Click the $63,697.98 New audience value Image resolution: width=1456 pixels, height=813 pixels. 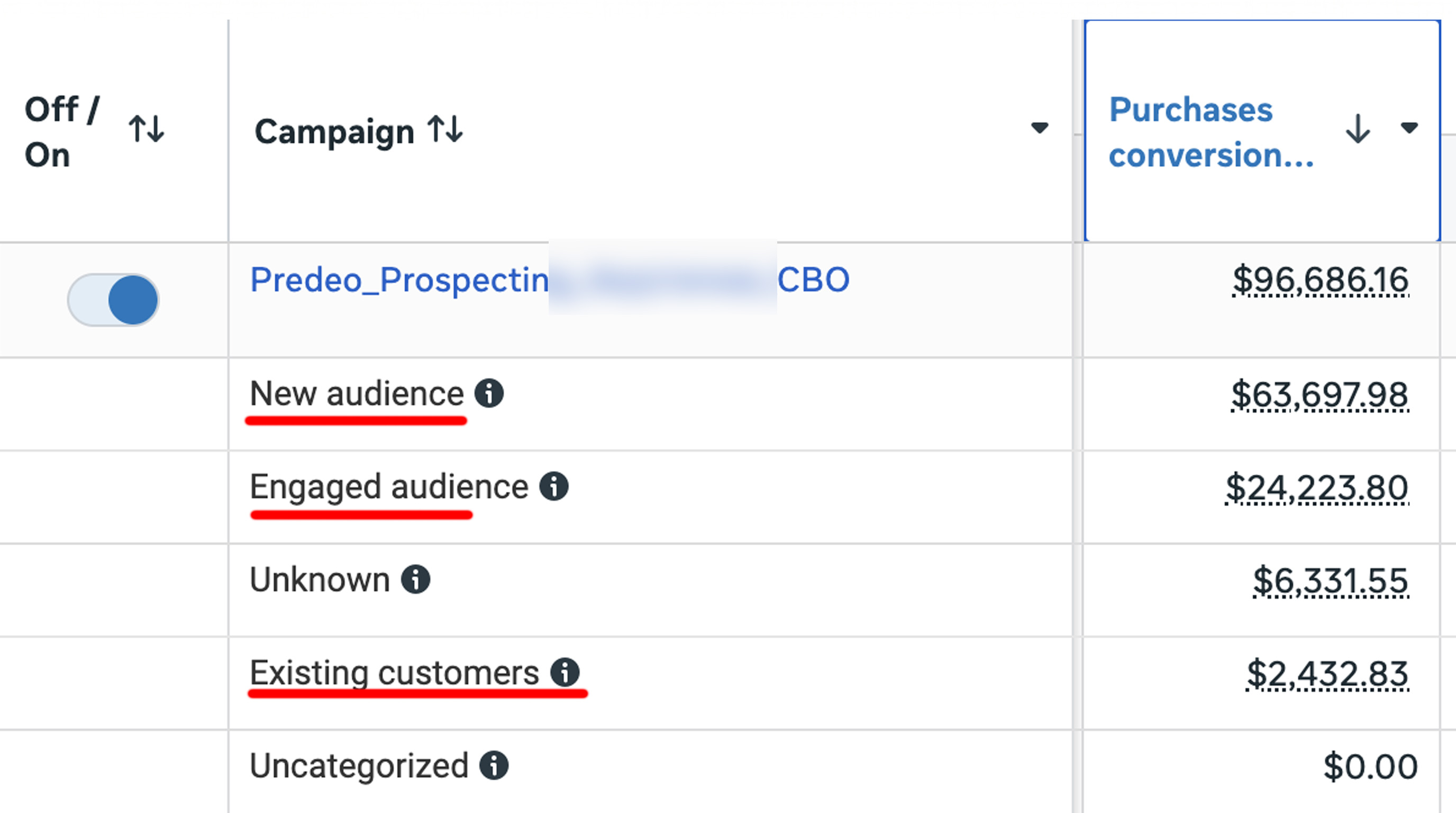click(1320, 395)
